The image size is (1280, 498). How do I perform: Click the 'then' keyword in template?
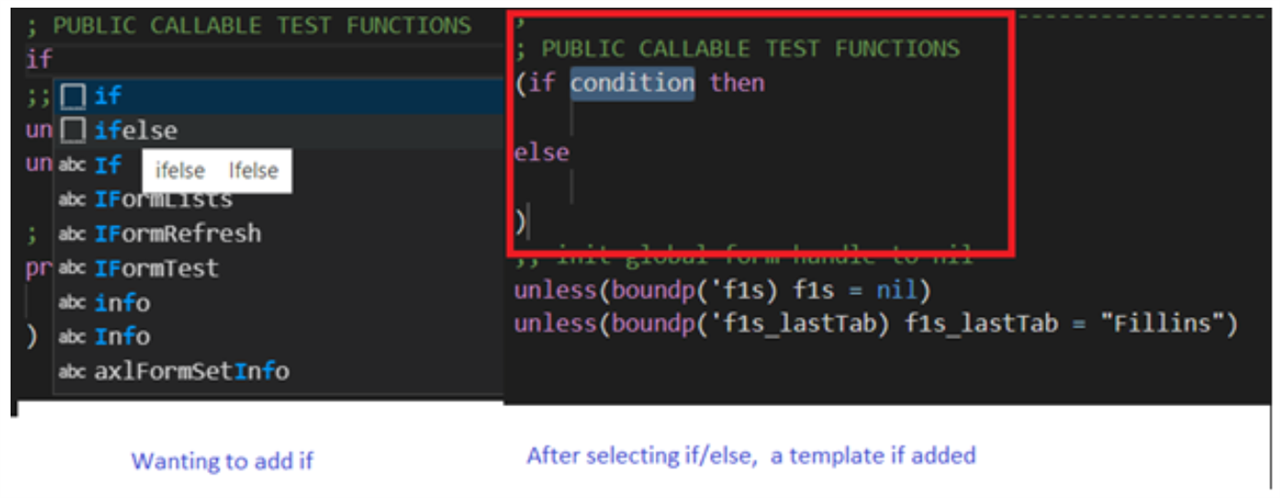(x=737, y=83)
